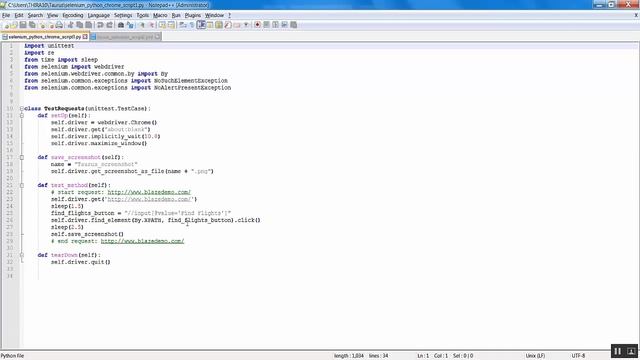Open the Encoding menu
Screen dimensions: 640x360
[73, 15]
